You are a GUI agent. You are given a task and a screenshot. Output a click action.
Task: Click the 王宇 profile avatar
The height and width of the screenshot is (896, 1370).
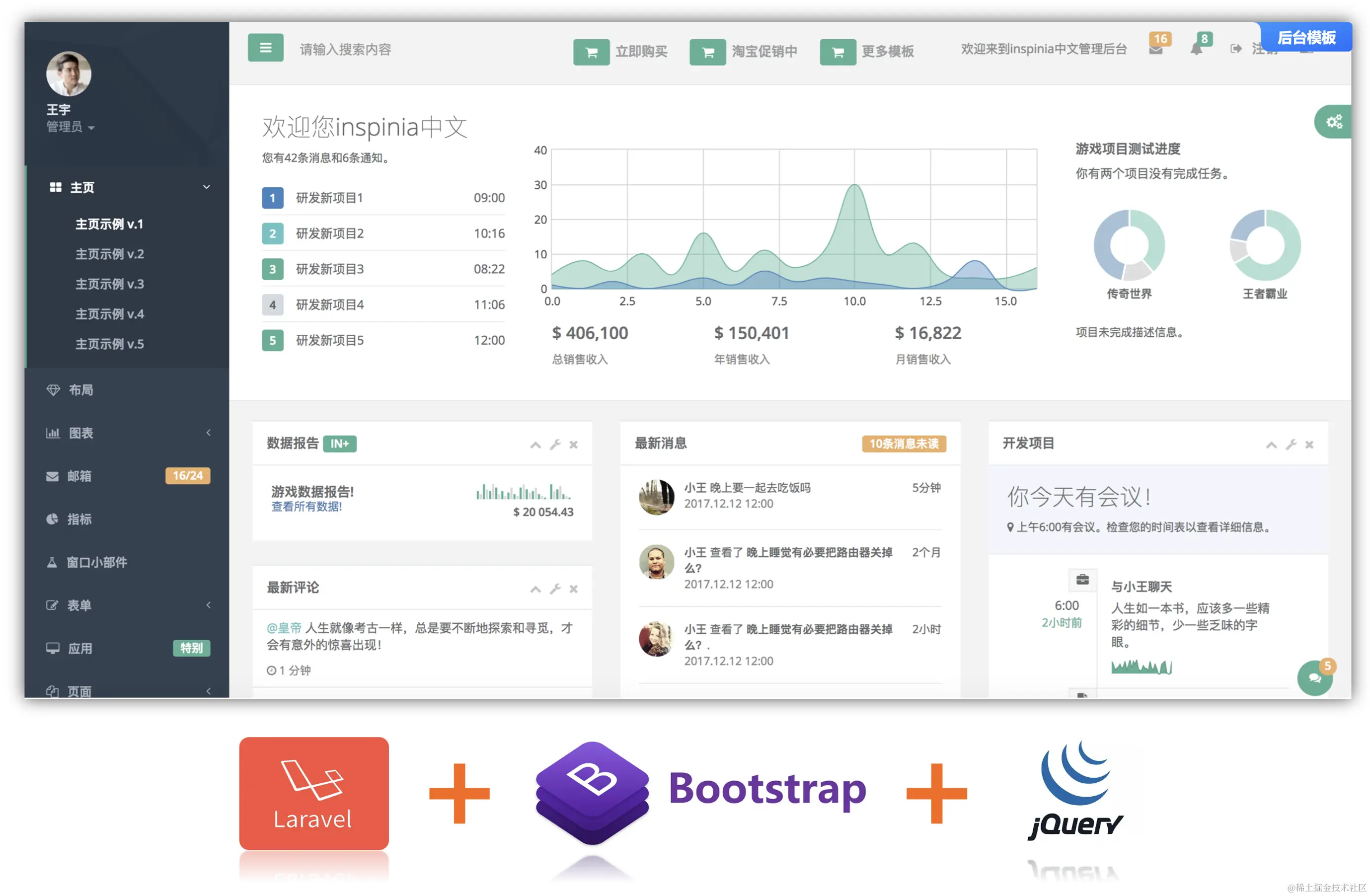click(69, 74)
